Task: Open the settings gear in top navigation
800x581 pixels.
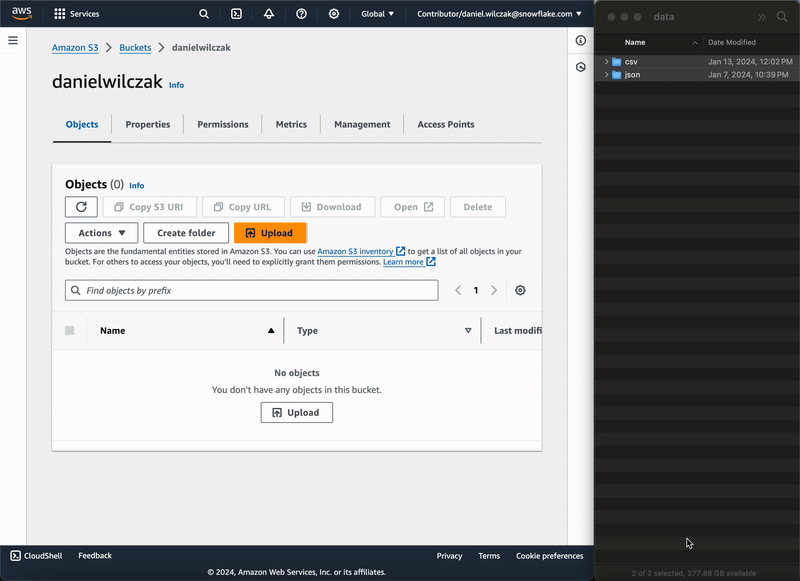Action: click(x=334, y=14)
